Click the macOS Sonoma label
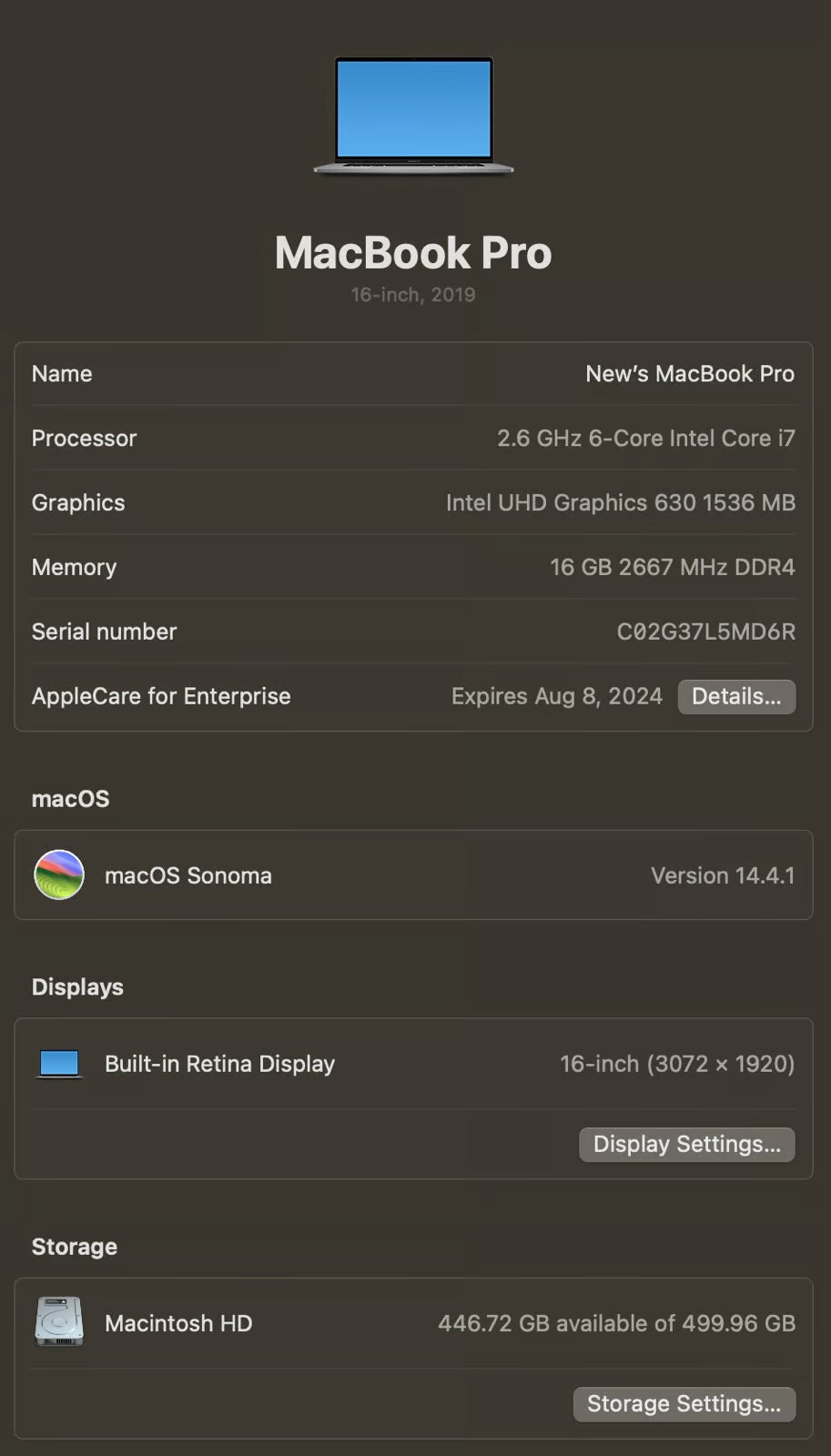The height and width of the screenshot is (1456, 831). [x=188, y=875]
